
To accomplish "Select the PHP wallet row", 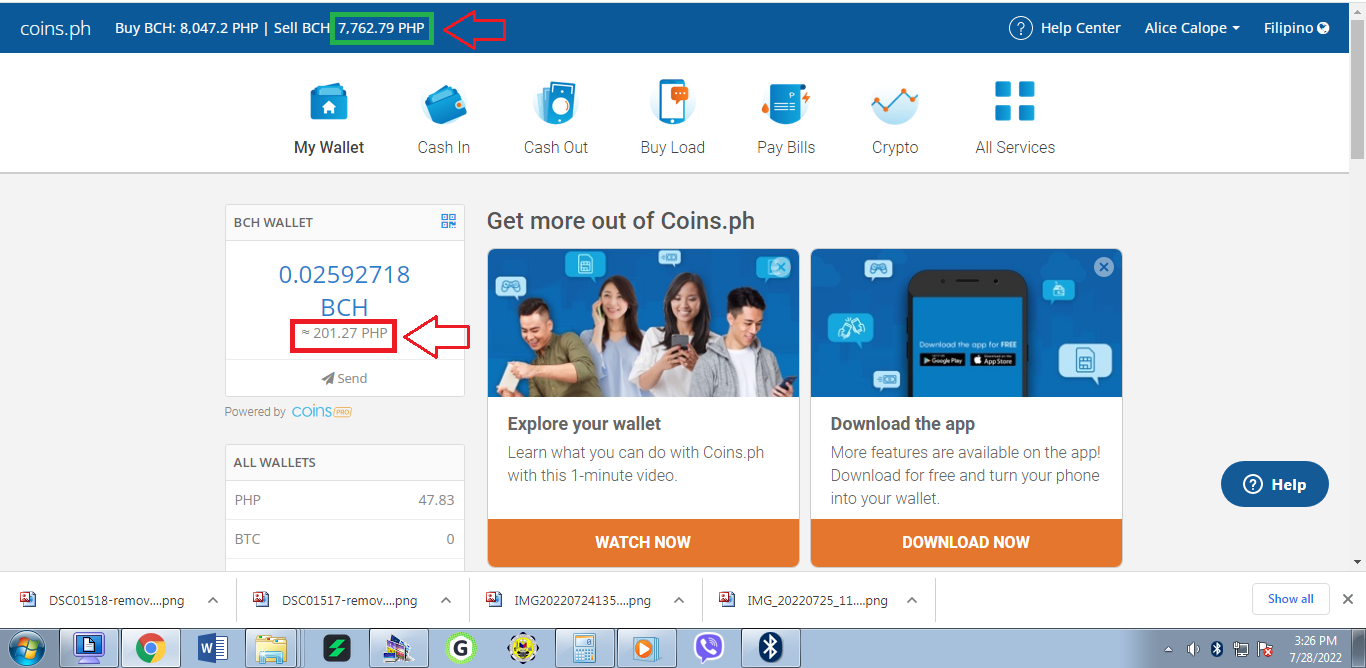I will (345, 500).
